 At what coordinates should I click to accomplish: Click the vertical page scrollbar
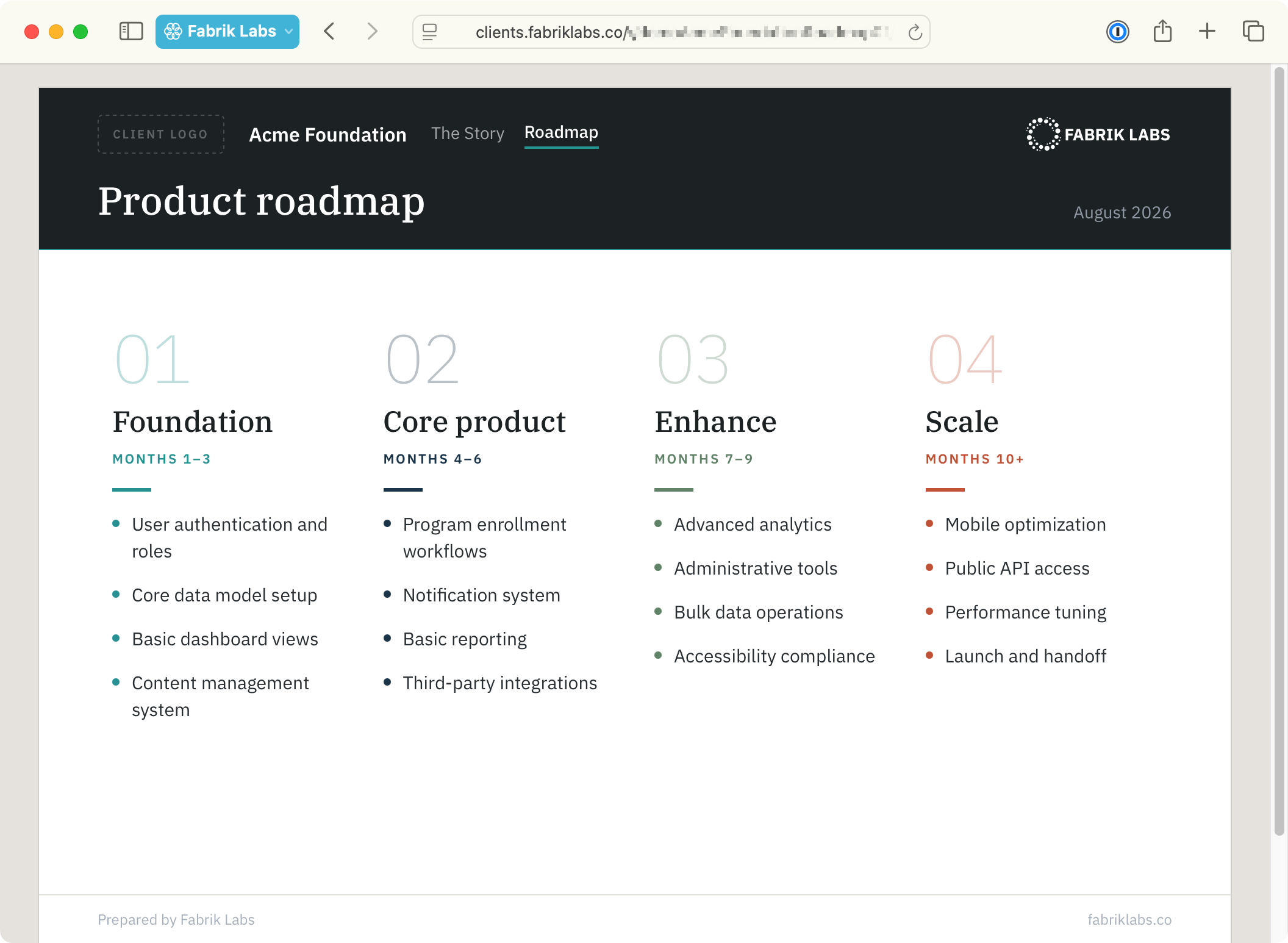click(x=1279, y=451)
